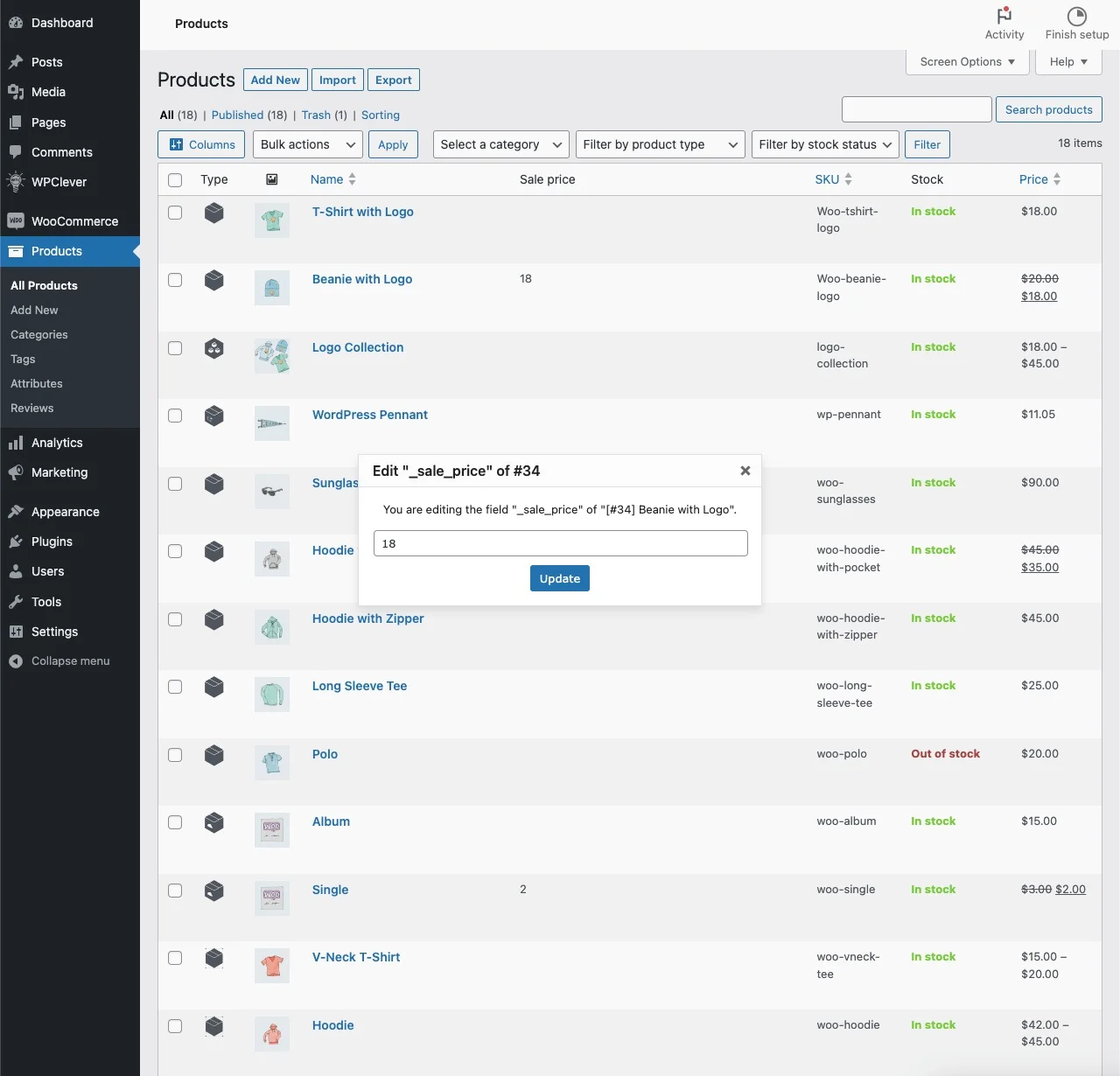Open the Bulk actions dropdown
Image resolution: width=1120 pixels, height=1076 pixels.
click(307, 144)
